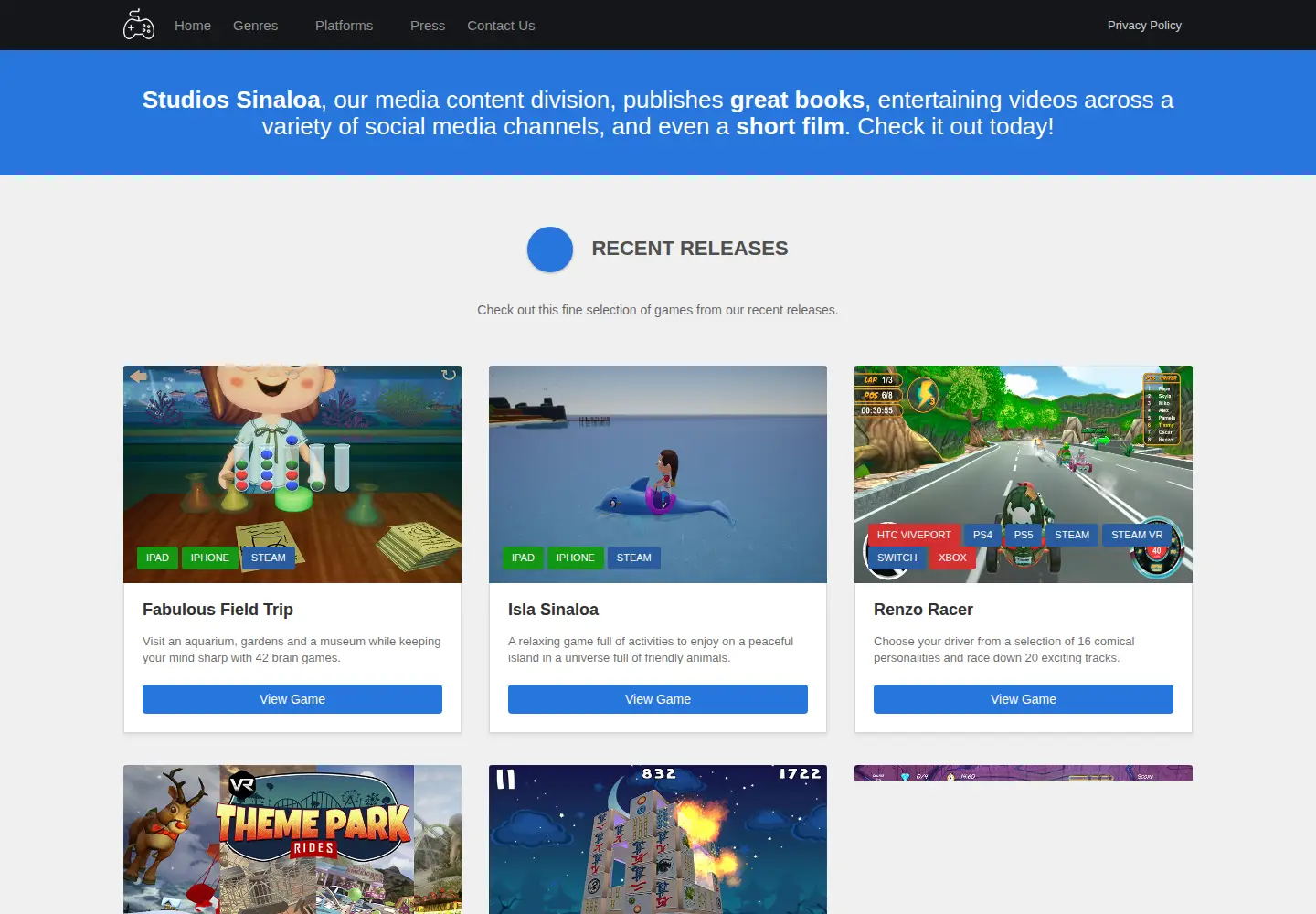Click the blue circle beside Recent Releases

coord(550,250)
